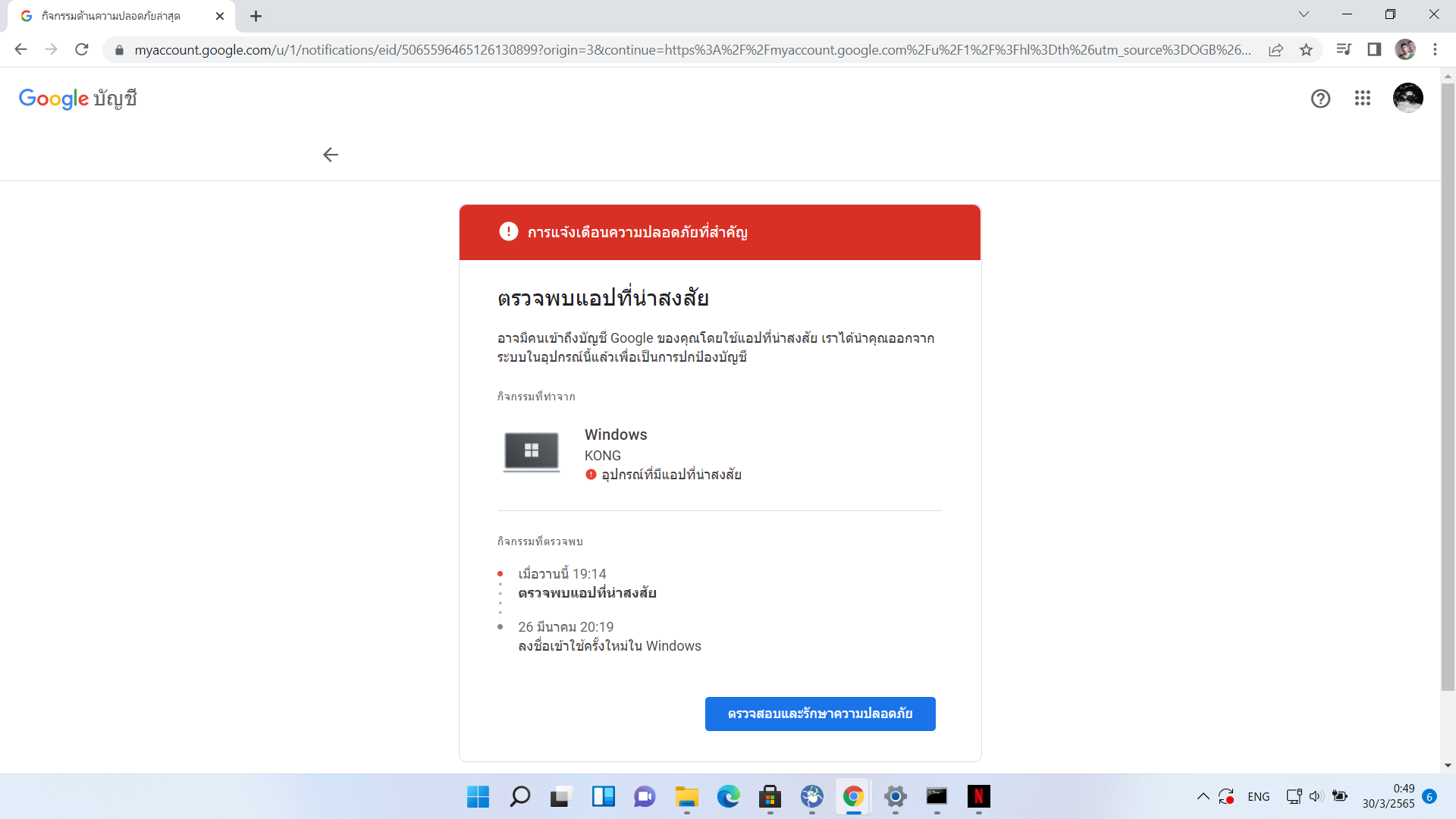
Task: Click the address bar URL
Action: tap(692, 50)
